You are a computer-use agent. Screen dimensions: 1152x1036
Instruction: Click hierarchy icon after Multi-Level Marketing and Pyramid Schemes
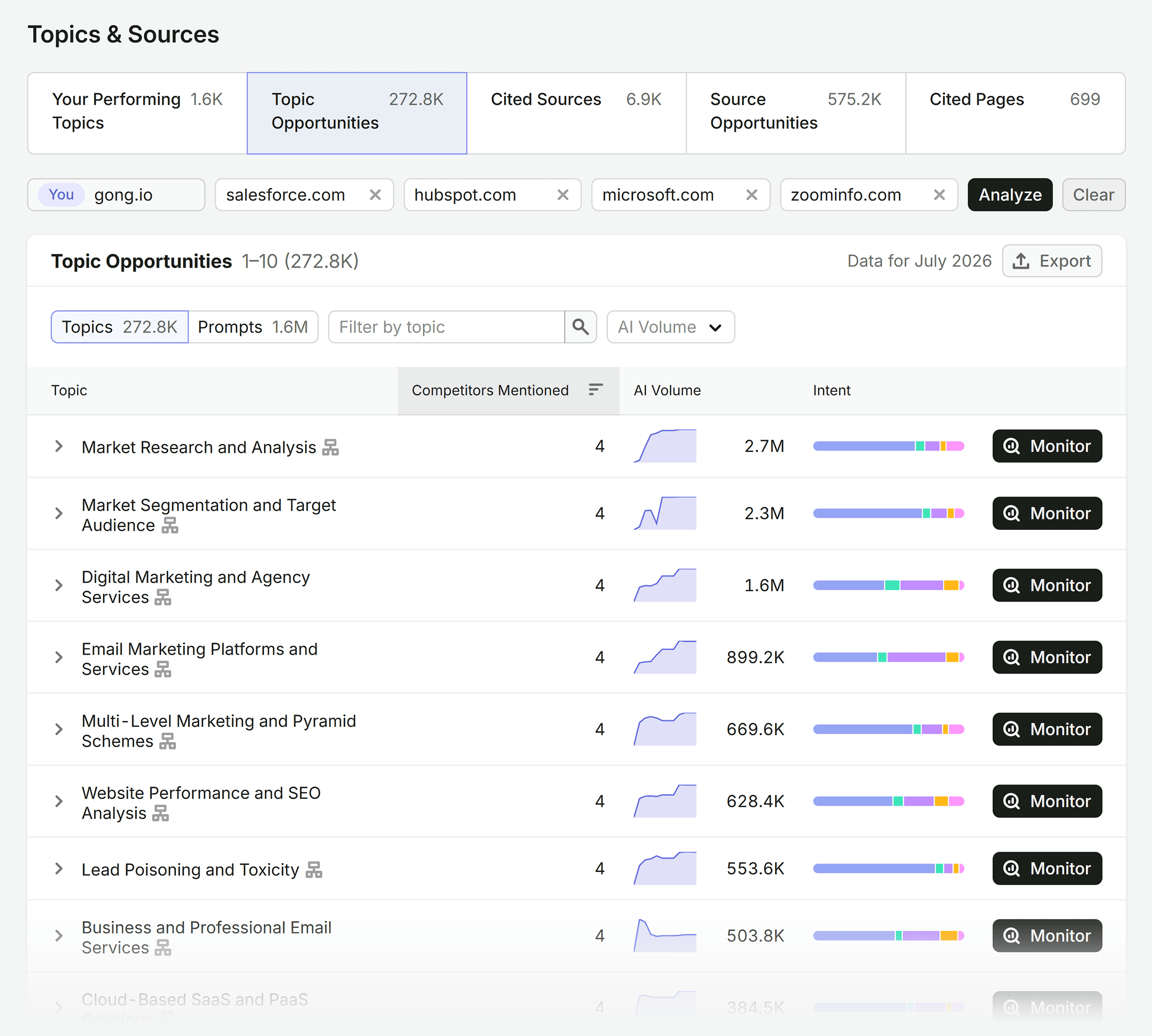167,741
